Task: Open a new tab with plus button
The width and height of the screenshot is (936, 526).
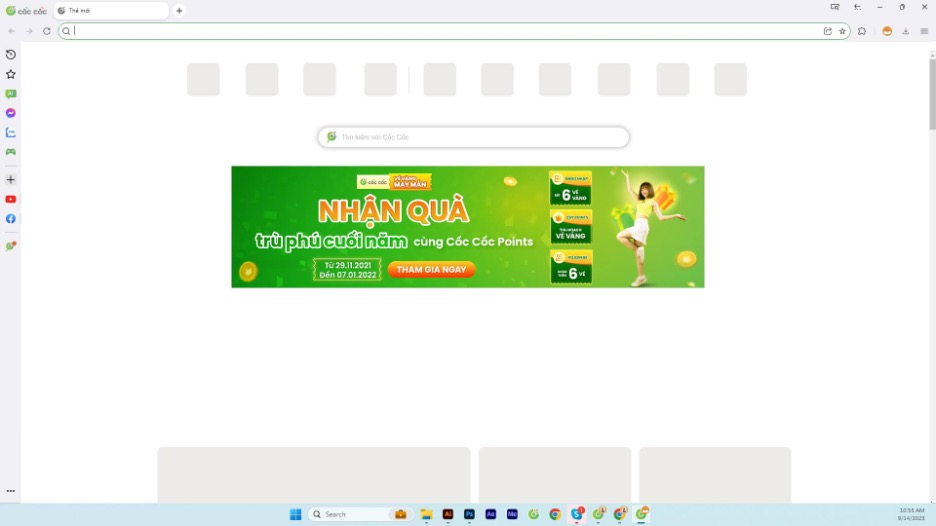Action: tap(179, 11)
